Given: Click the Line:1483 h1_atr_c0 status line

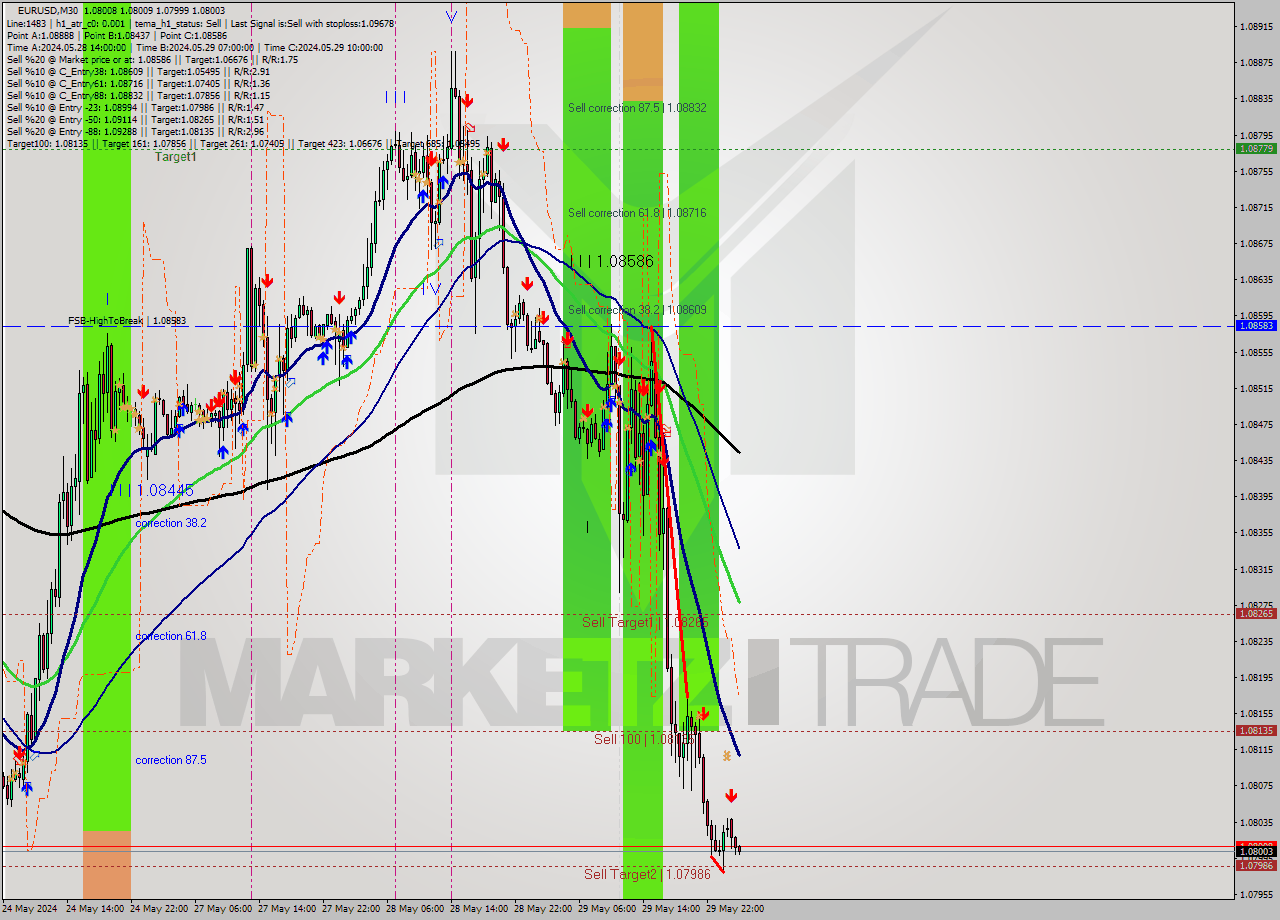Looking at the screenshot, I should [x=200, y=23].
